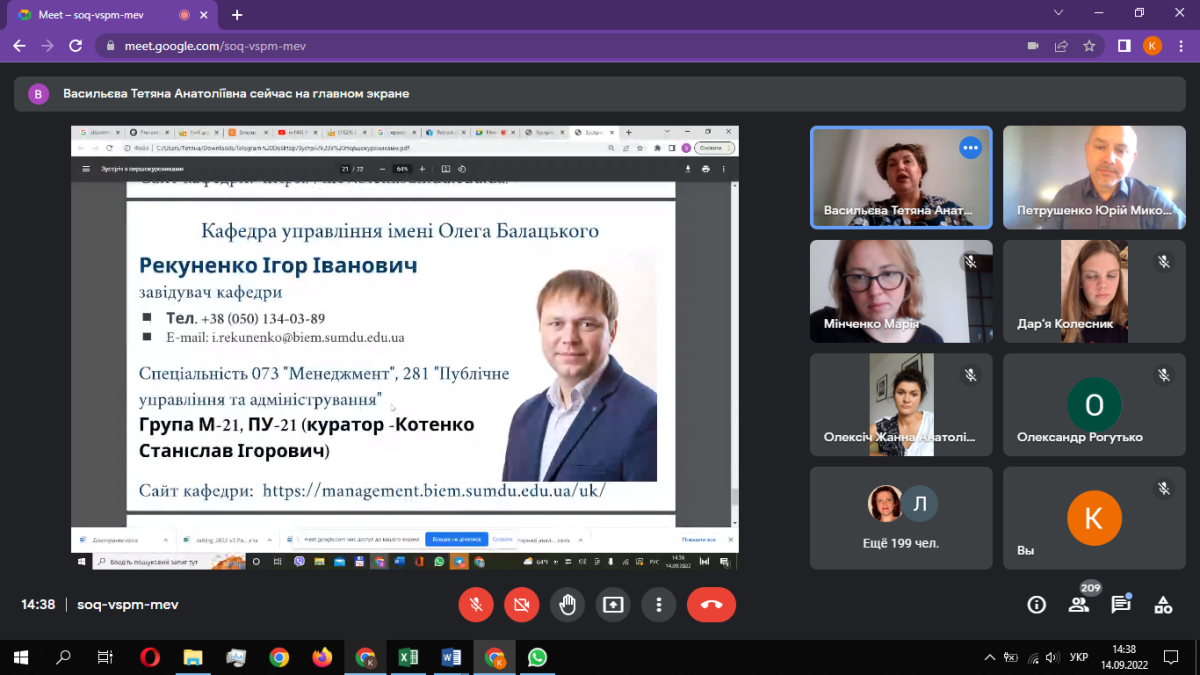
Task: Open Chrome tab search chevron
Action: (x=1059, y=13)
